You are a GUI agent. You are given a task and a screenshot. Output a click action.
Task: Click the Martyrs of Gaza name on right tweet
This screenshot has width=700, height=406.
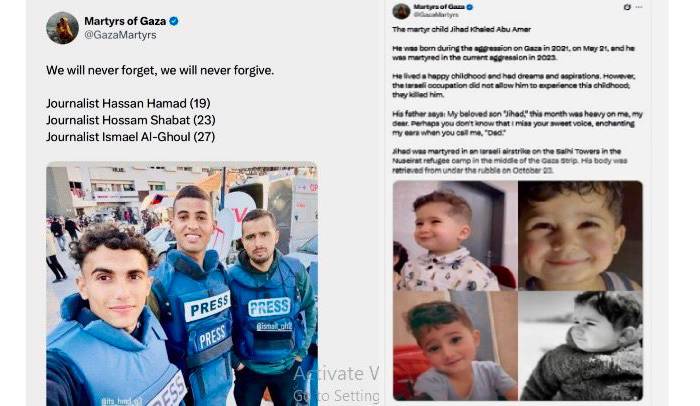pyautogui.click(x=439, y=7)
